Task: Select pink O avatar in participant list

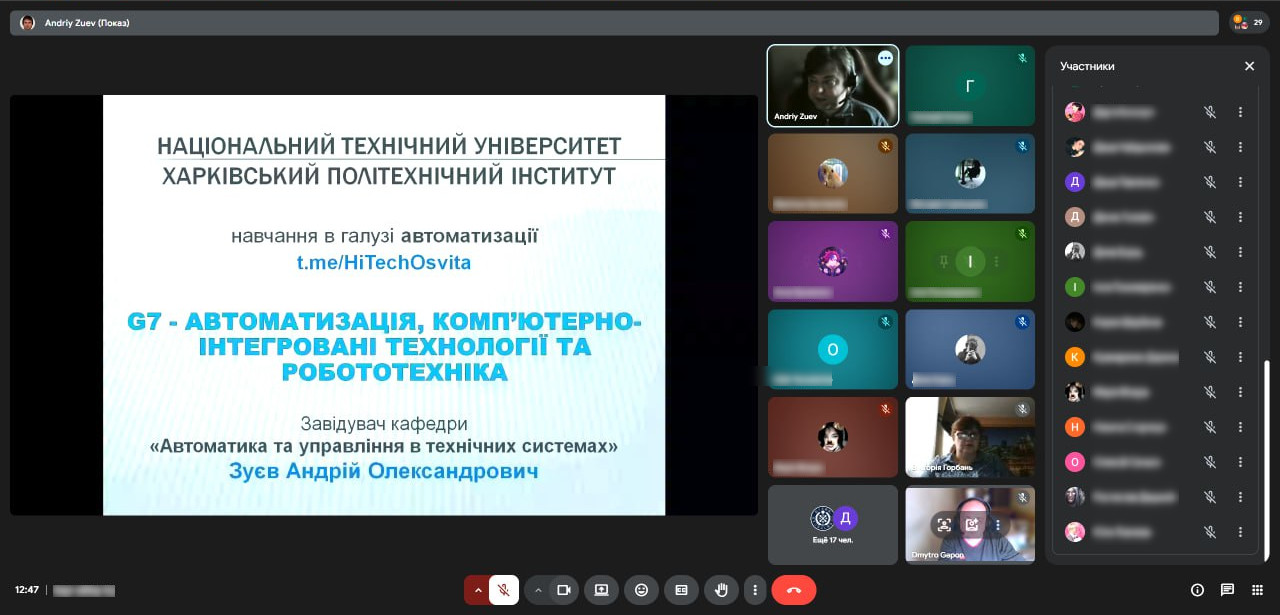Action: tap(1075, 462)
